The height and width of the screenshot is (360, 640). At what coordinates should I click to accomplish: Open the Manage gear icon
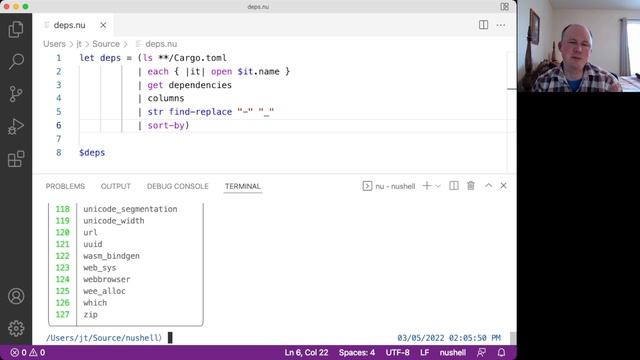[16, 328]
